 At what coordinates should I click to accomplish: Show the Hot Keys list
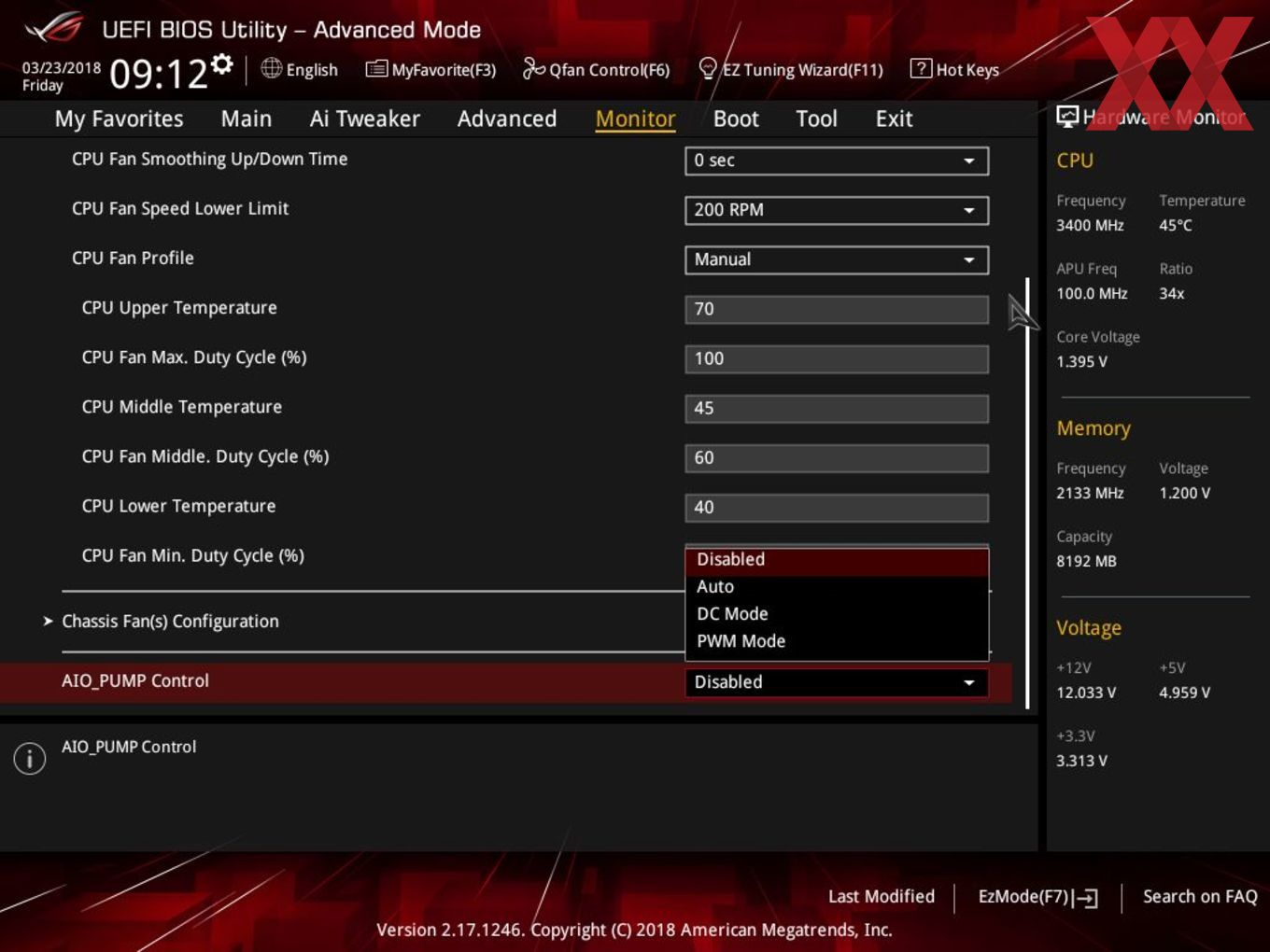pos(954,69)
